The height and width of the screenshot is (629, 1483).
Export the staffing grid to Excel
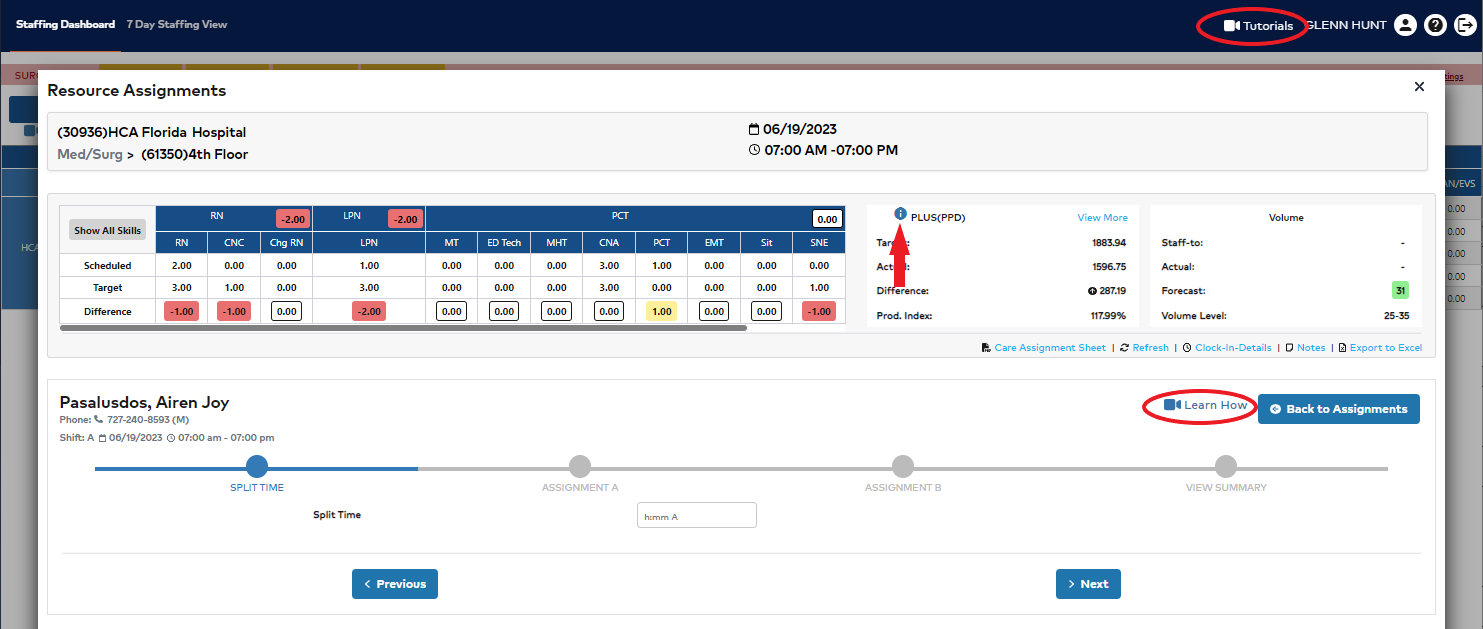[1385, 348]
